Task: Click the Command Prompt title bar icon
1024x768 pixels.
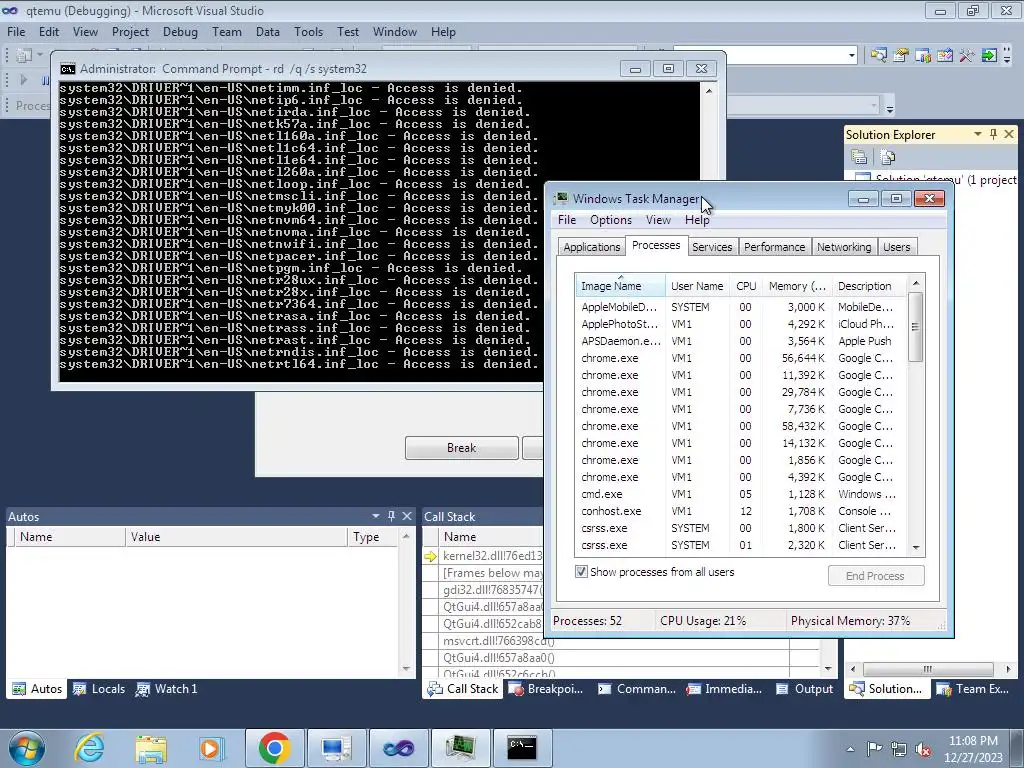Action: pyautogui.click(x=67, y=69)
